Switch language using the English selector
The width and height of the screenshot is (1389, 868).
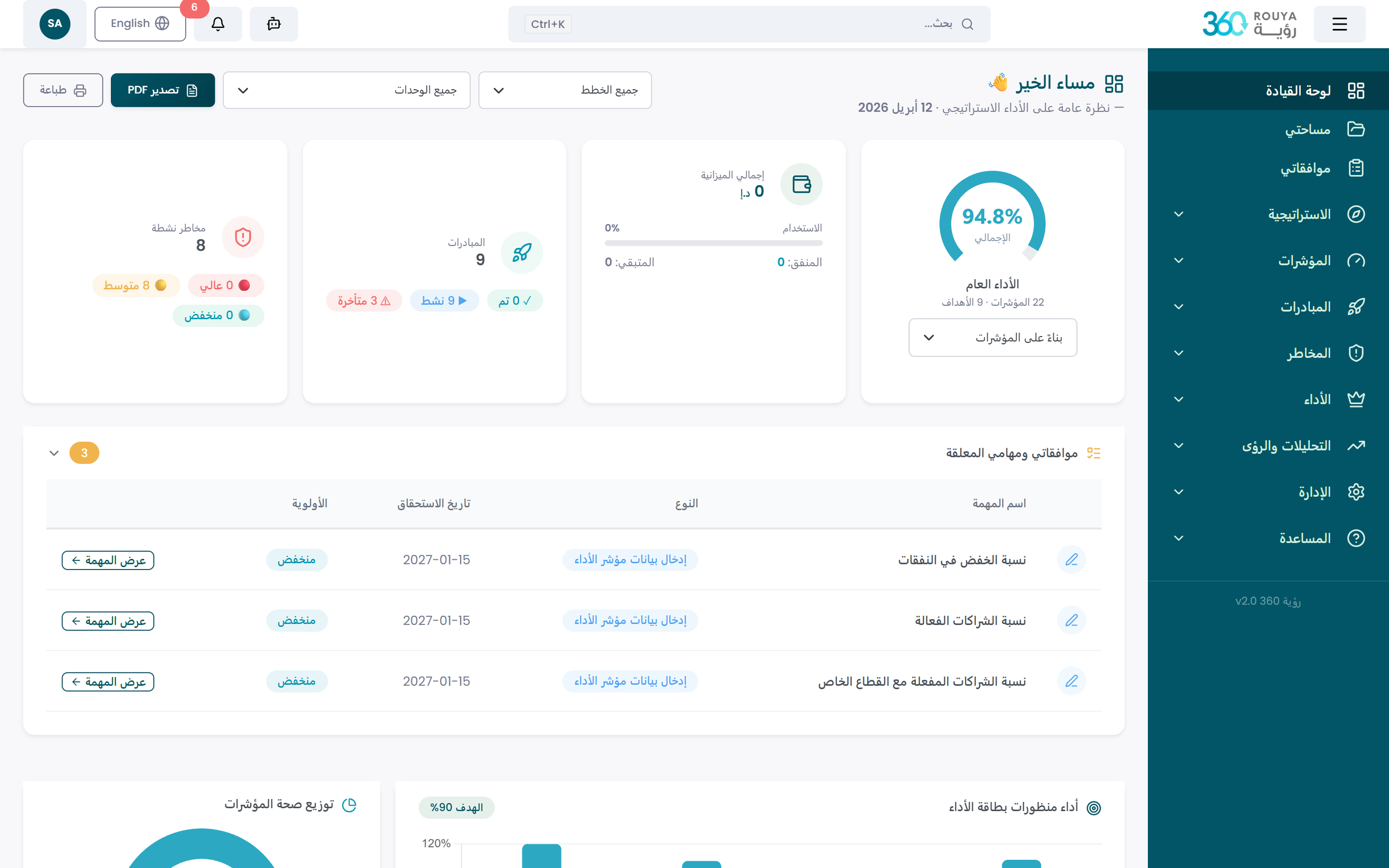pos(140,23)
